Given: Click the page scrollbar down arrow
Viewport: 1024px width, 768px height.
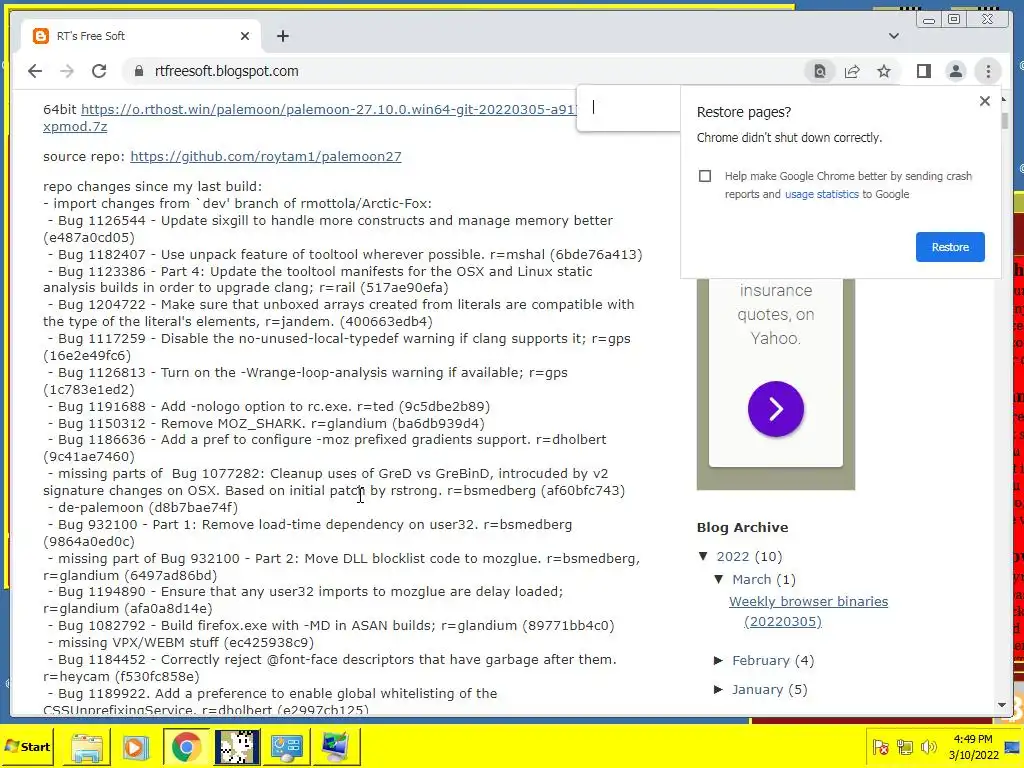Looking at the screenshot, I should click(1002, 705).
